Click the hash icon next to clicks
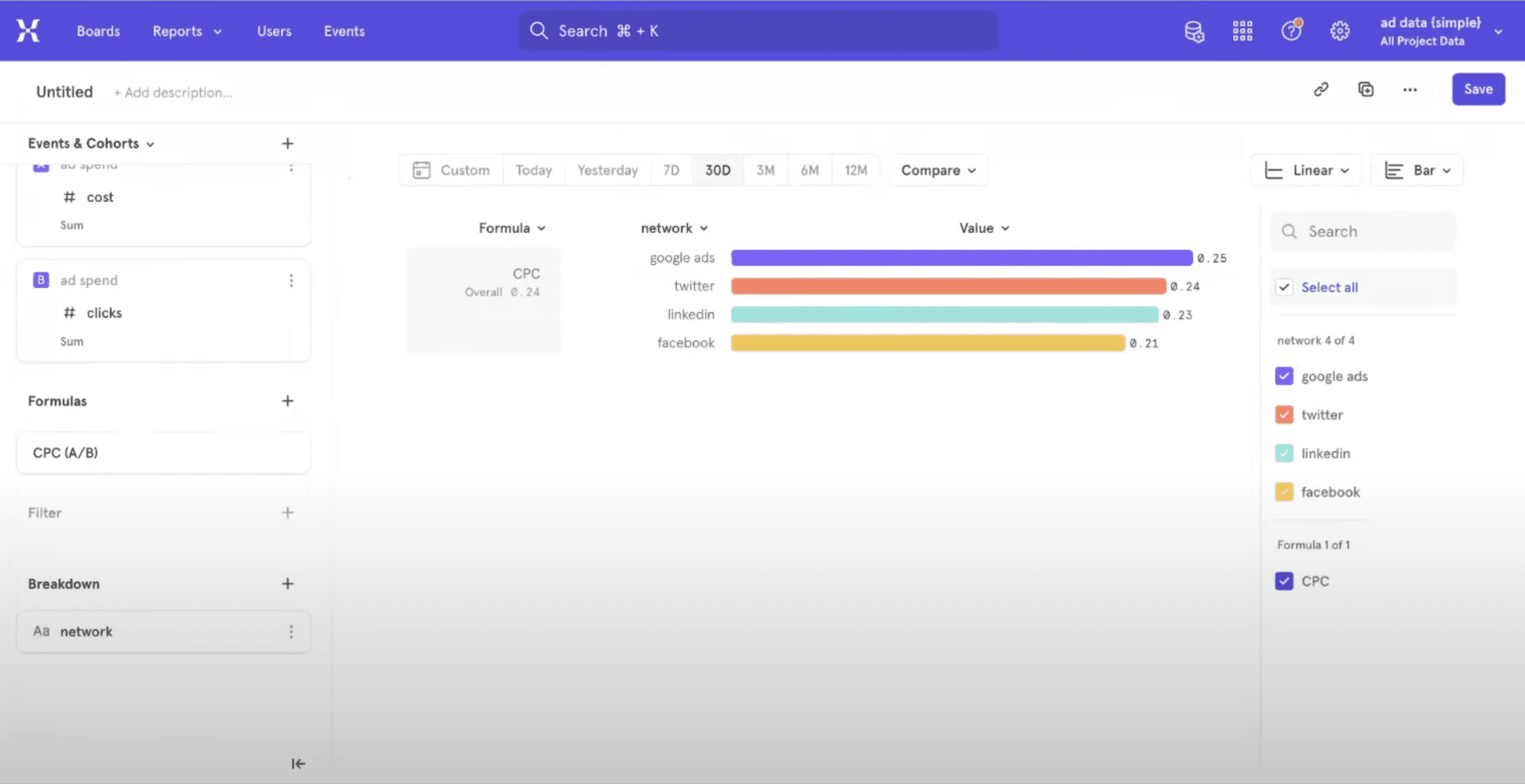1525x784 pixels. [x=69, y=313]
